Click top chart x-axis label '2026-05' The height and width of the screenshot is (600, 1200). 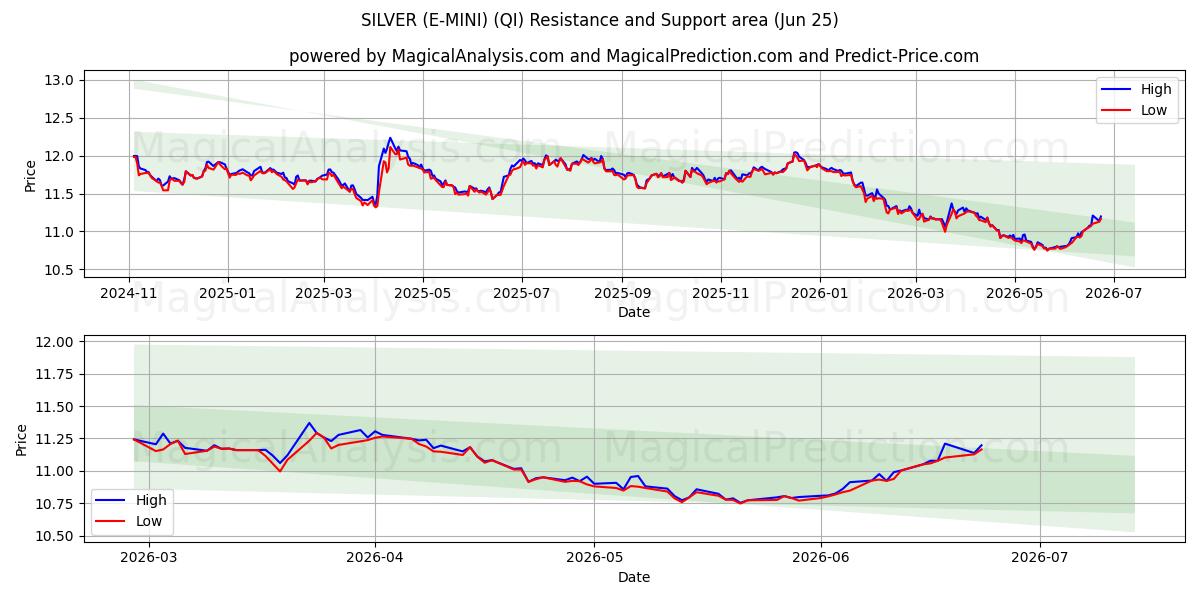click(x=1015, y=293)
